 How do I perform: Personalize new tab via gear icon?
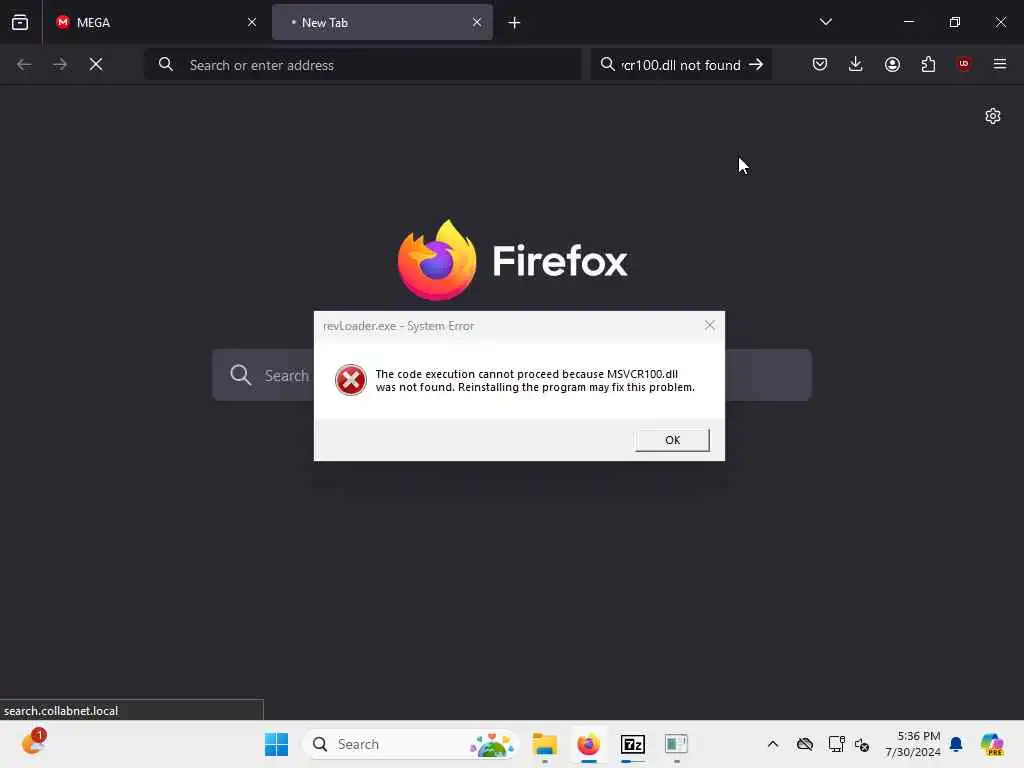click(x=993, y=116)
